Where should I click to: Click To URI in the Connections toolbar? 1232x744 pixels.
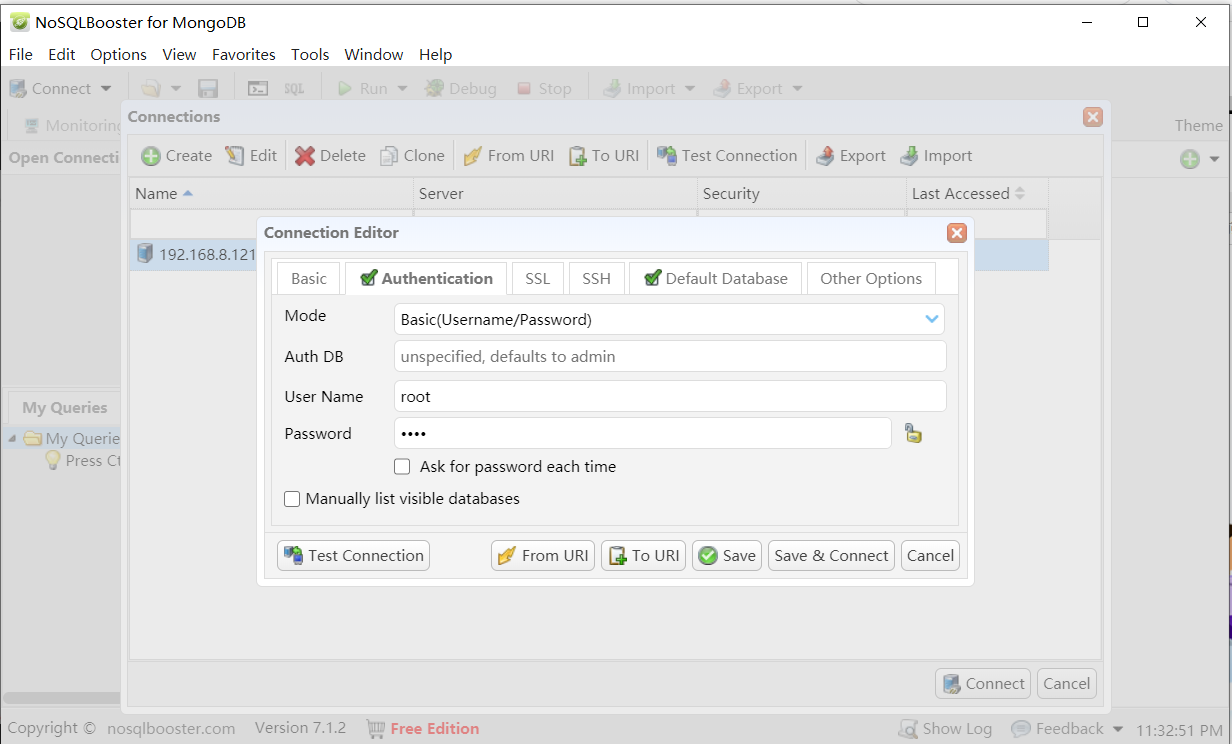pos(604,156)
